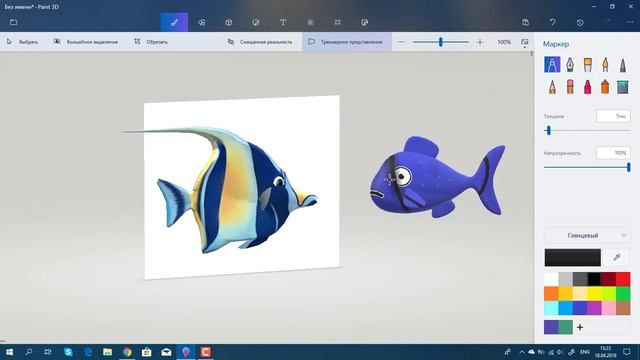Expand the Глянцевый material dropdown
The height and width of the screenshot is (360, 640).
[587, 236]
